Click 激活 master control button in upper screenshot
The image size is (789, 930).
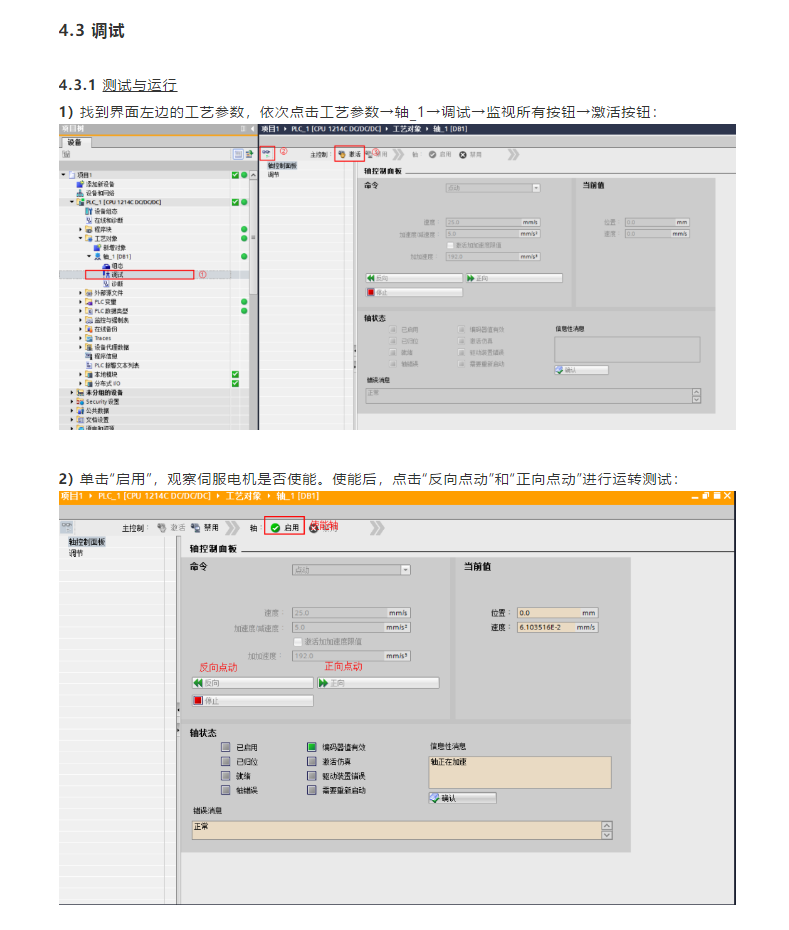[349, 154]
